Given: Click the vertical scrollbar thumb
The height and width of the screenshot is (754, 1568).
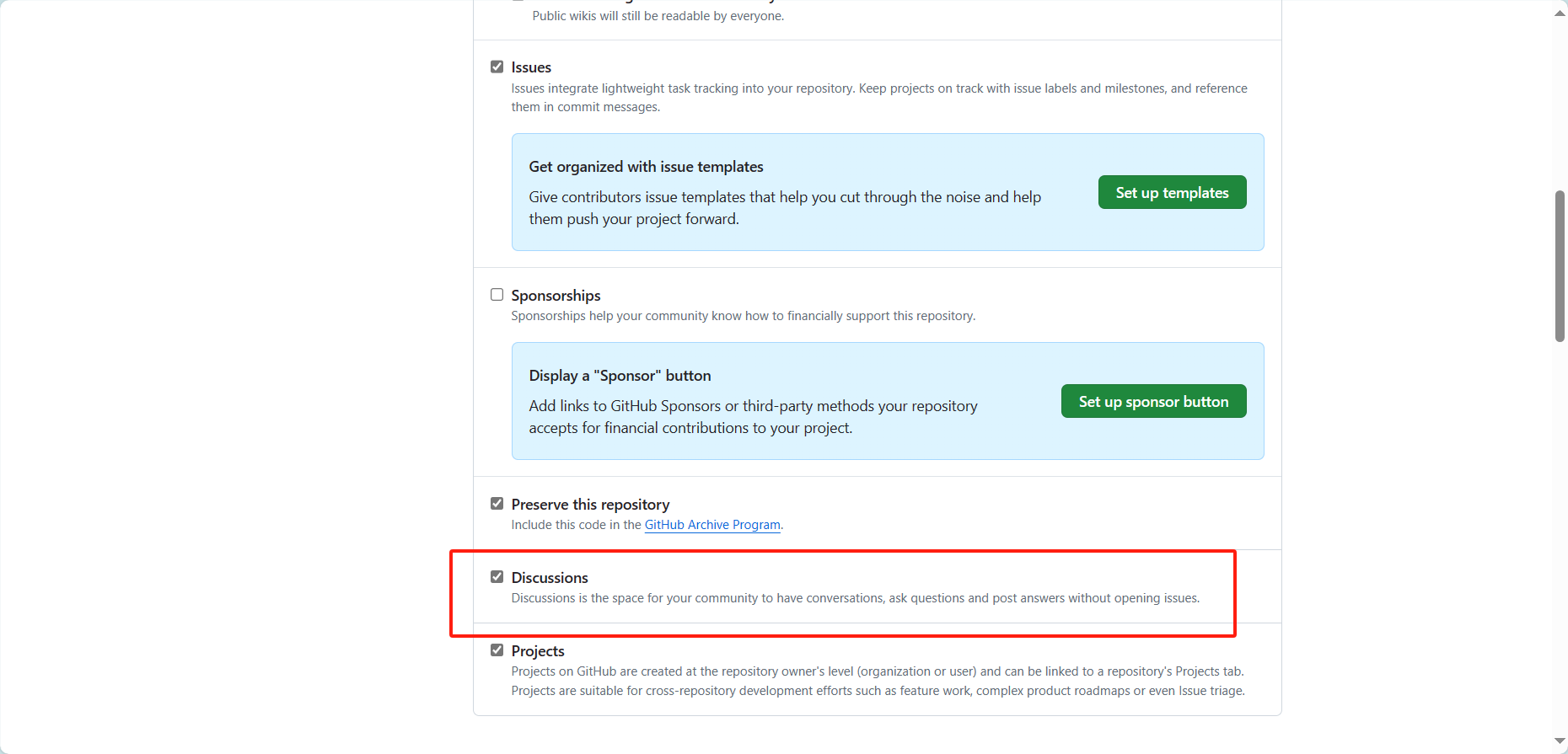Looking at the screenshot, I should pyautogui.click(x=1560, y=265).
